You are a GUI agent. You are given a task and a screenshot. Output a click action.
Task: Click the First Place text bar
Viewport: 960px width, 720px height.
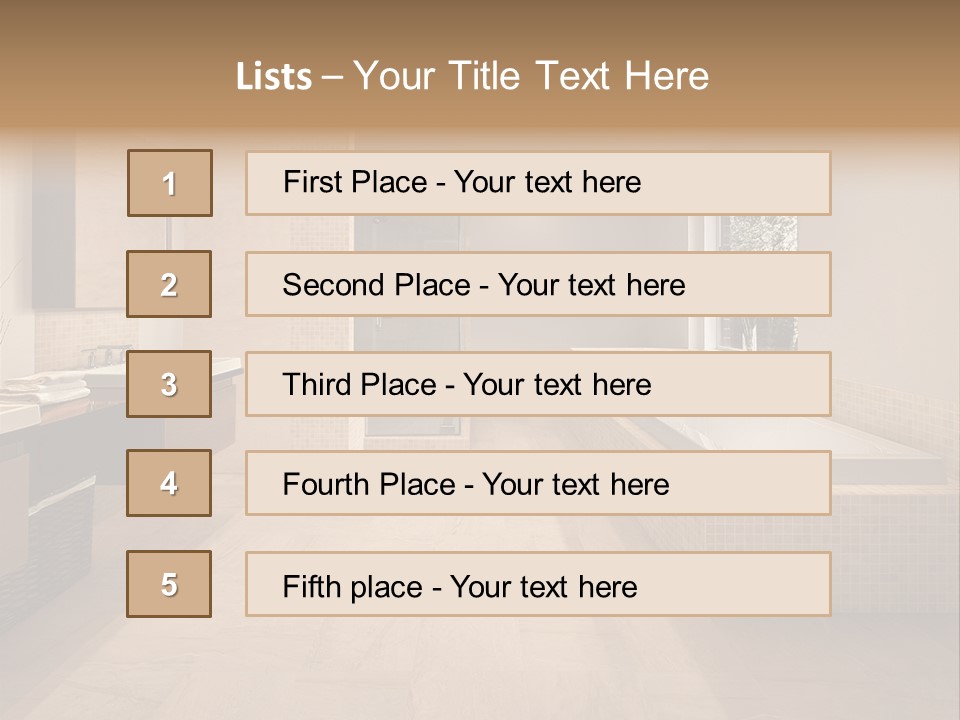(538, 183)
